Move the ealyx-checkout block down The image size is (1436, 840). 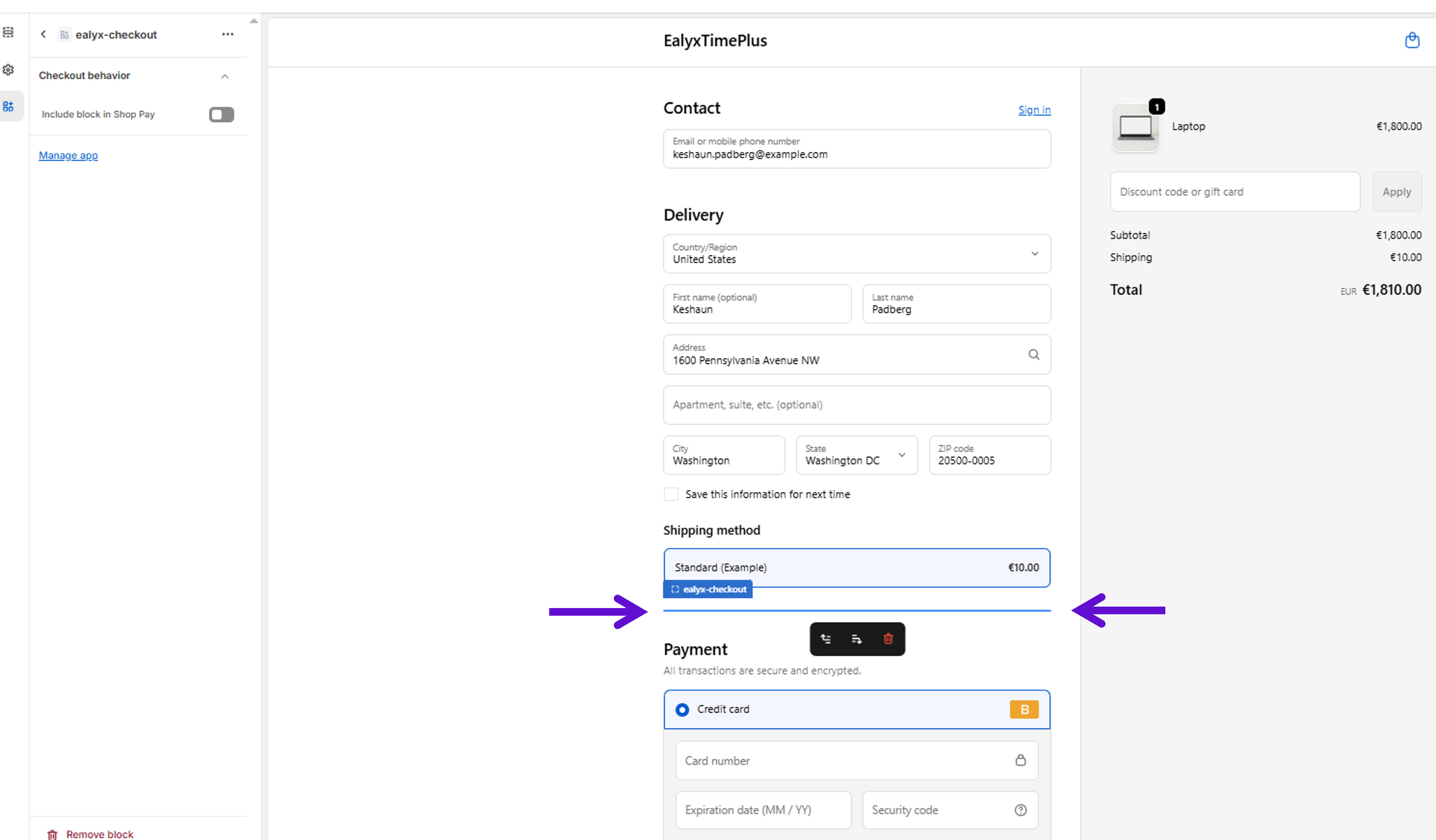[856, 639]
